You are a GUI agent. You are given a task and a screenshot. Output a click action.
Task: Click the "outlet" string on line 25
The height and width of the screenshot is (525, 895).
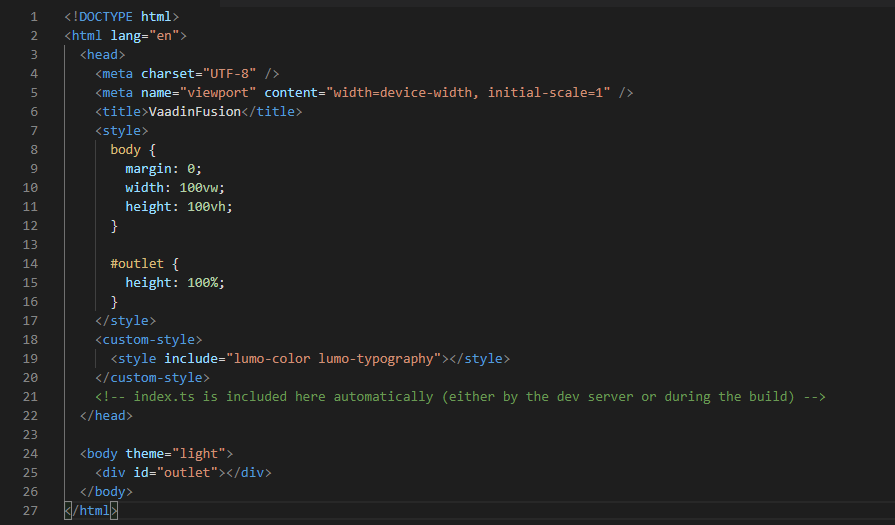pos(187,472)
